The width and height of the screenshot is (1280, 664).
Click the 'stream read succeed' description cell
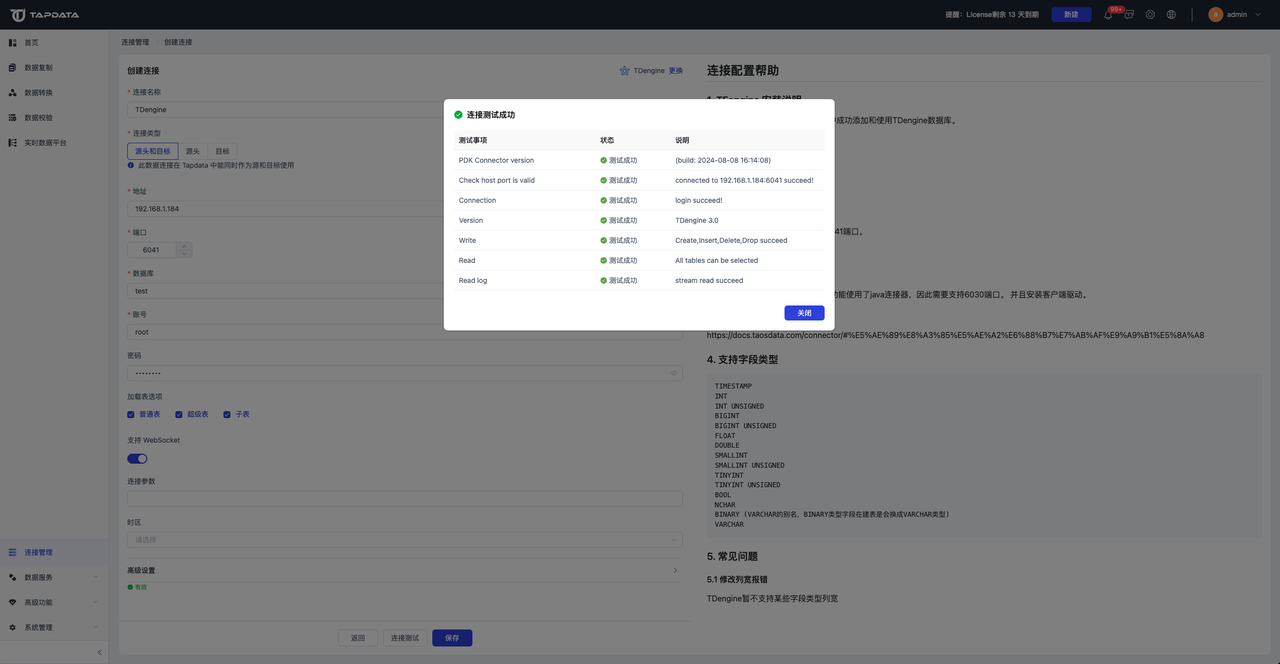709,280
